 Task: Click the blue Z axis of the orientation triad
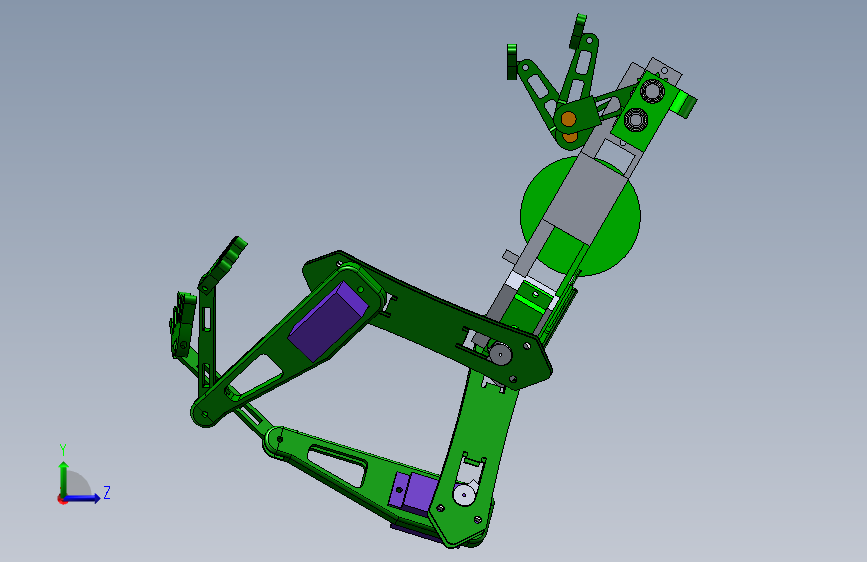(83, 498)
